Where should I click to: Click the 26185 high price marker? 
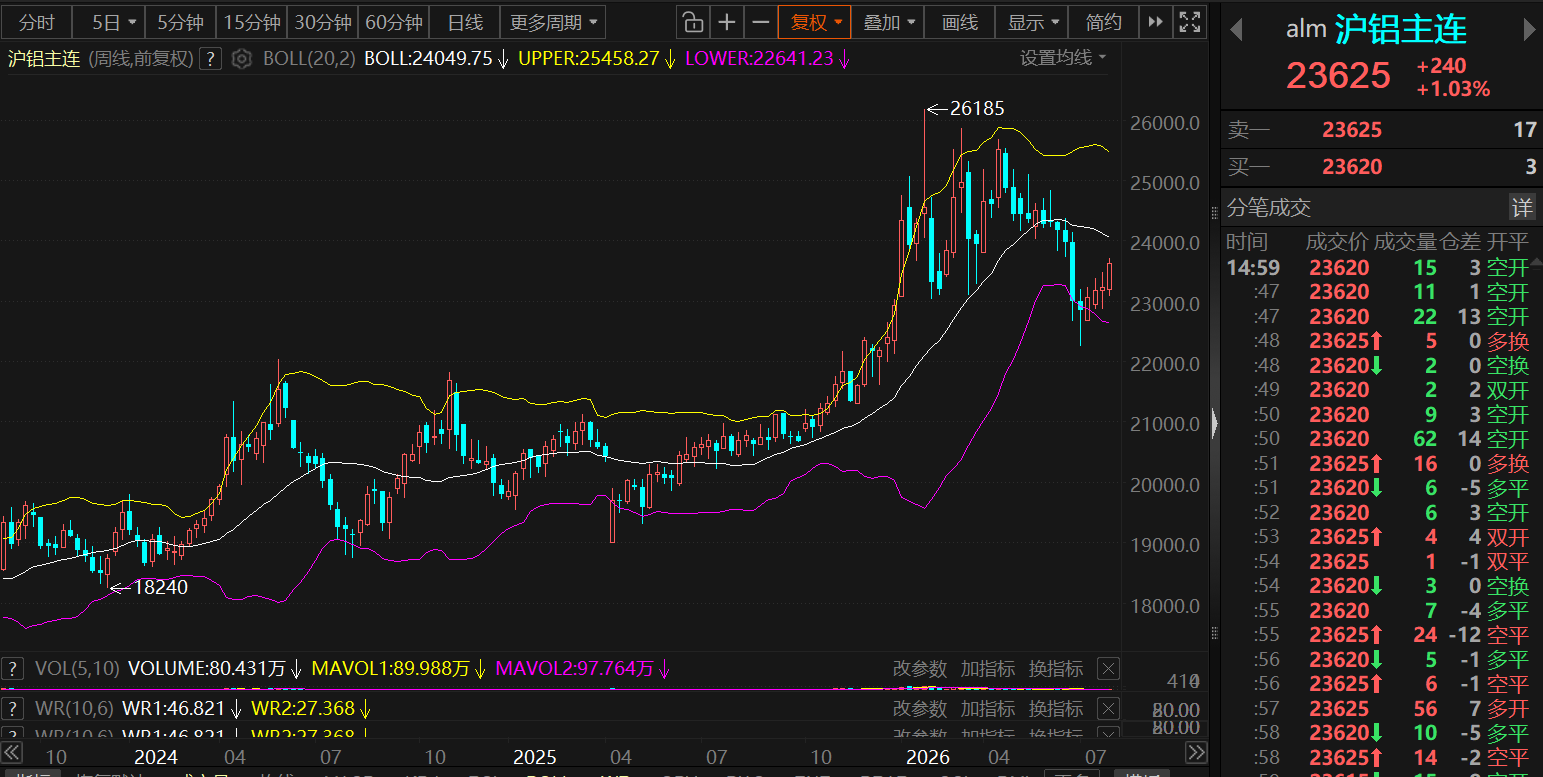(977, 109)
